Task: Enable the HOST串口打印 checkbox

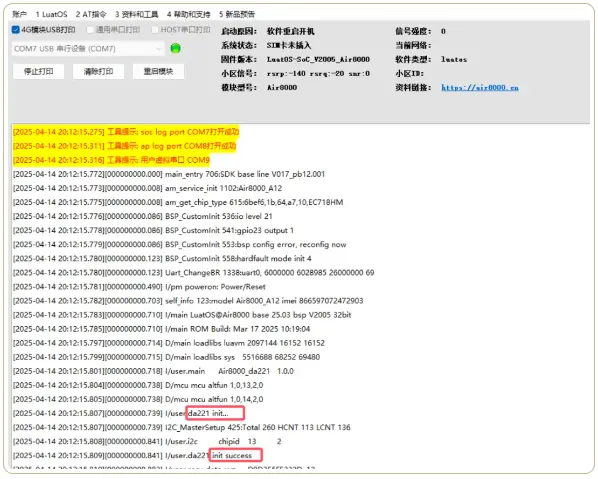Action: [155, 30]
